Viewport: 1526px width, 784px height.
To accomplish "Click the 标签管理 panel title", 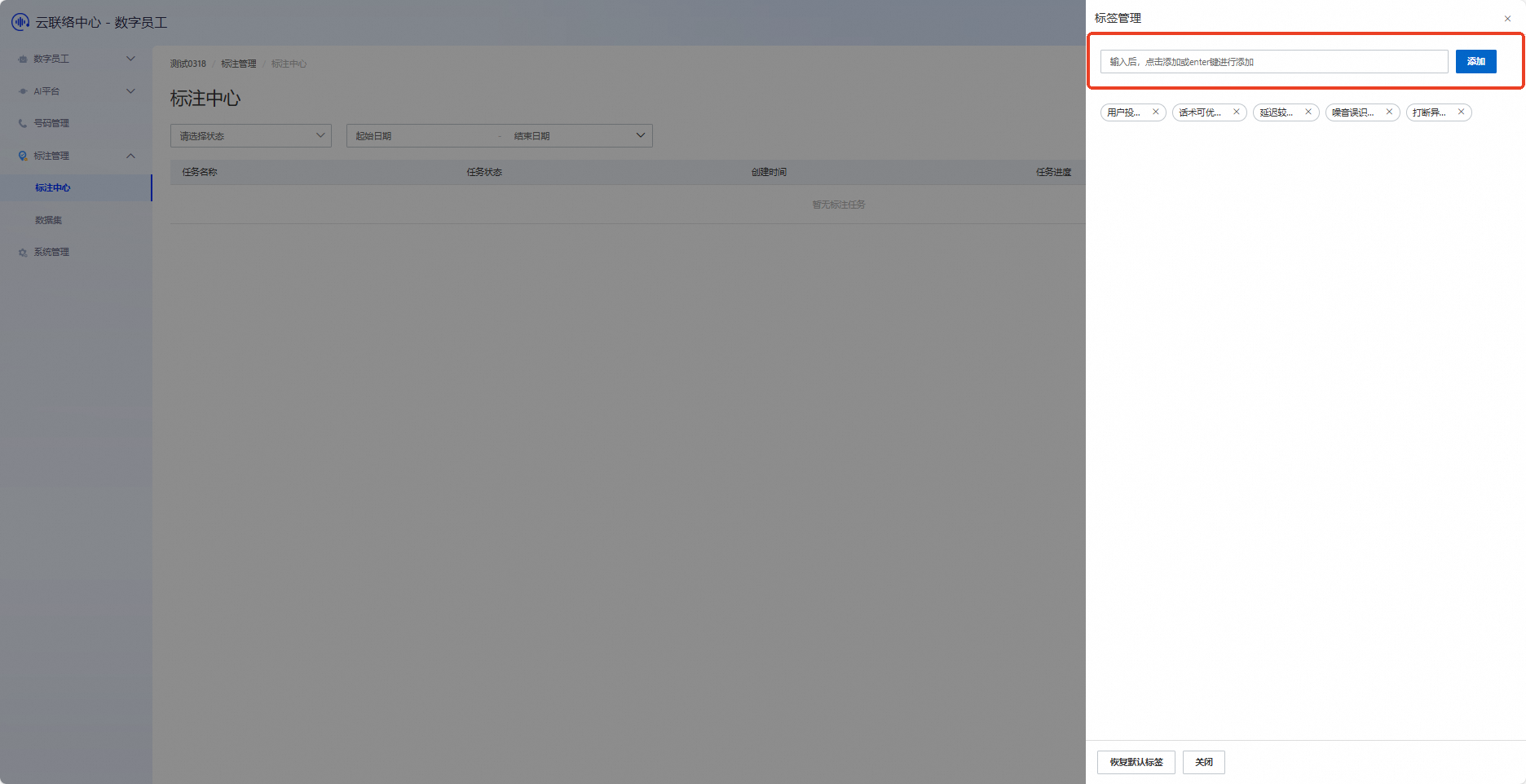I will (1118, 18).
